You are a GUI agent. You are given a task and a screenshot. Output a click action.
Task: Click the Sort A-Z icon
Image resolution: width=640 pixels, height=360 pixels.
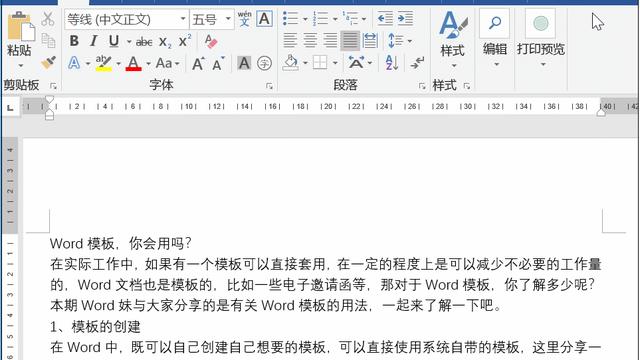[x=391, y=63]
